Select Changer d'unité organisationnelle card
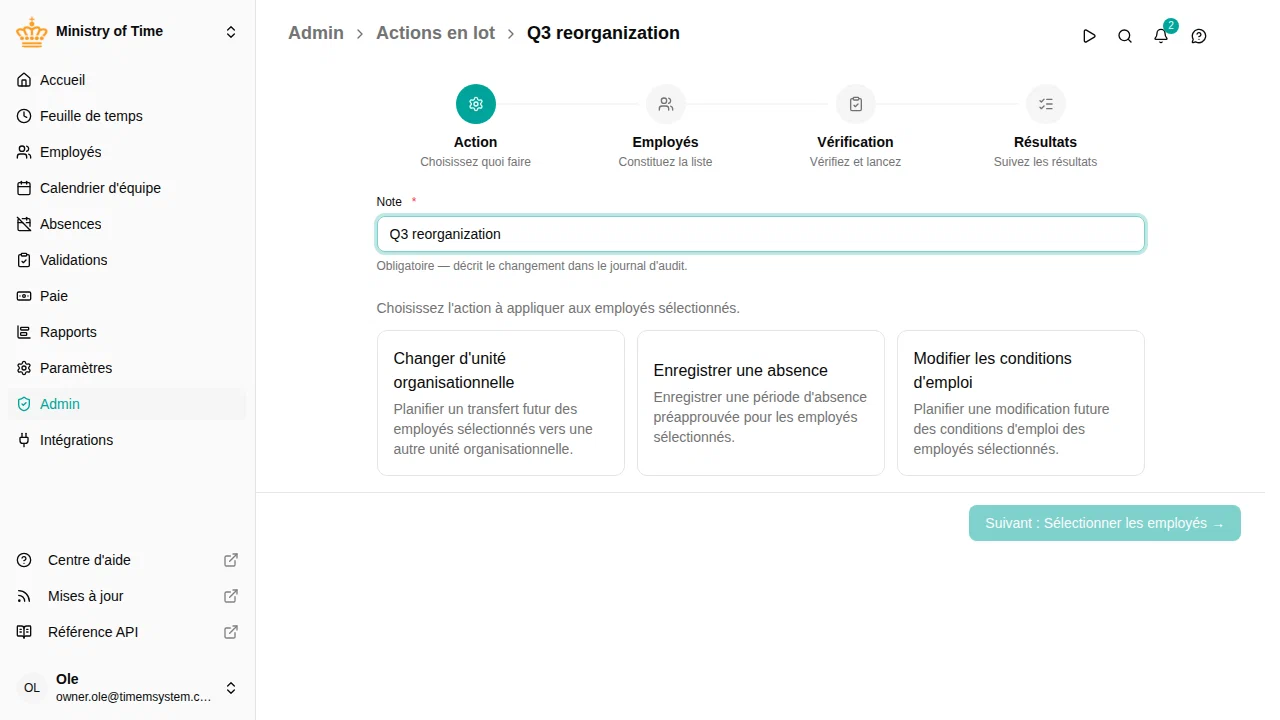This screenshot has height=720, width=1280. pyautogui.click(x=501, y=403)
